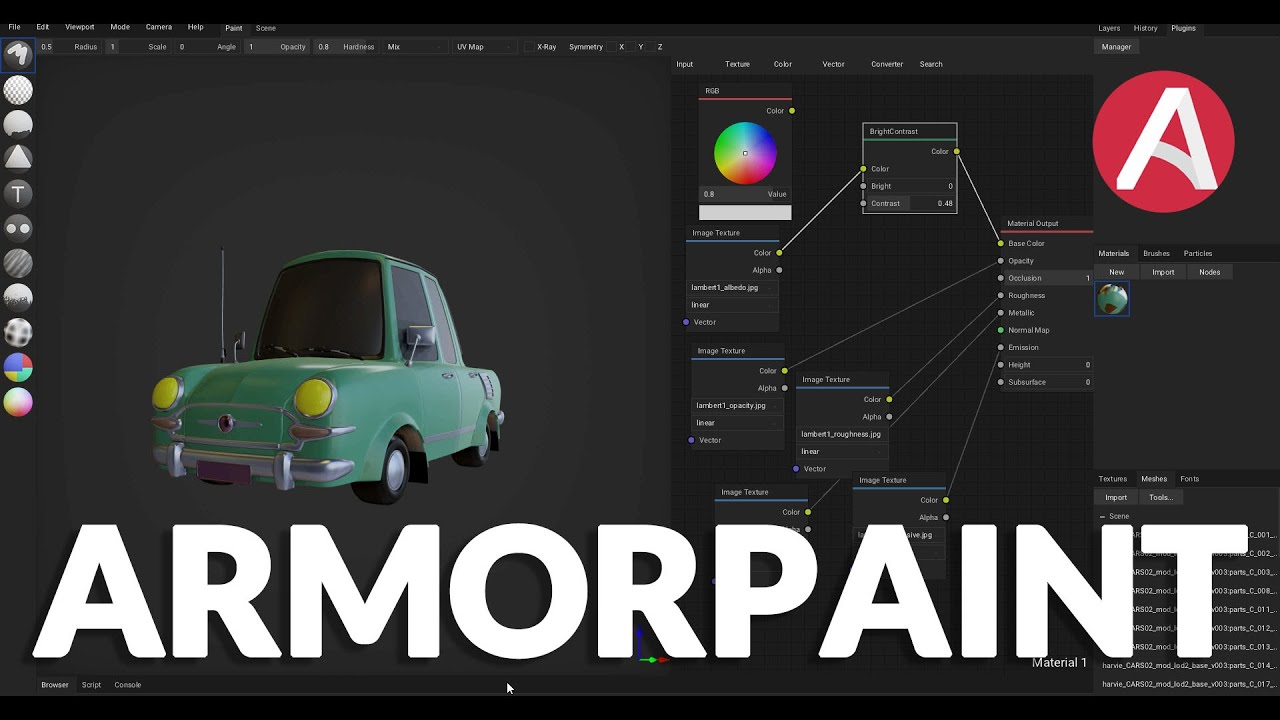Open the UV Map dropdown
The width and height of the screenshot is (1280, 720).
pos(484,47)
